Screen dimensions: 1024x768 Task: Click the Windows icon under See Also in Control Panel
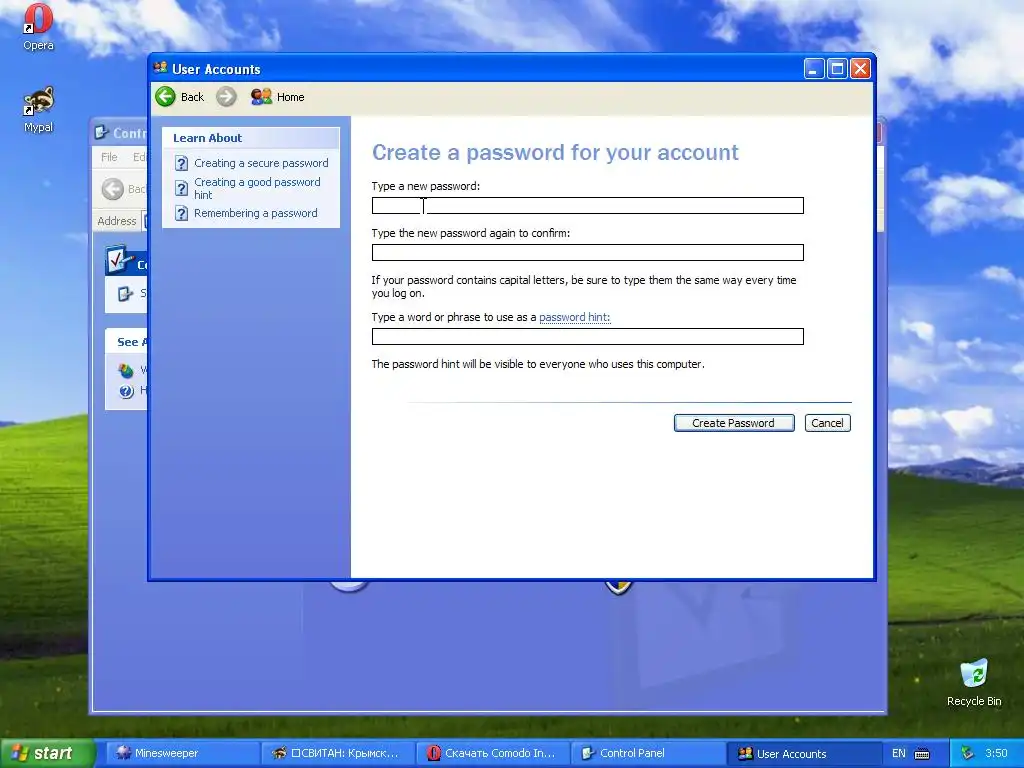point(126,371)
